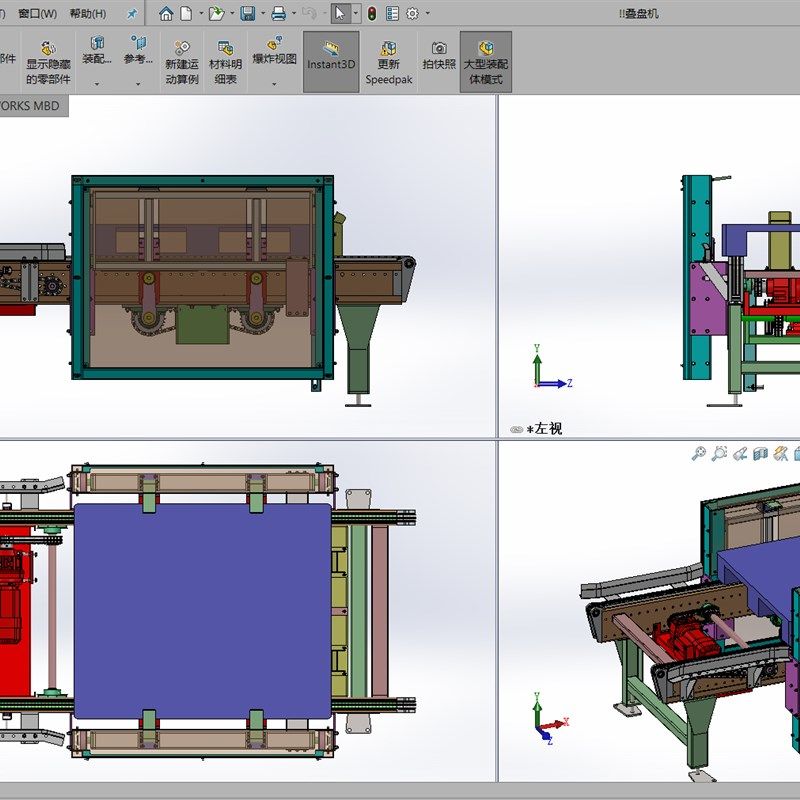Viewport: 800px width, 800px height.
Task: Save the assembly with the floppy disk icon
Action: tap(248, 13)
